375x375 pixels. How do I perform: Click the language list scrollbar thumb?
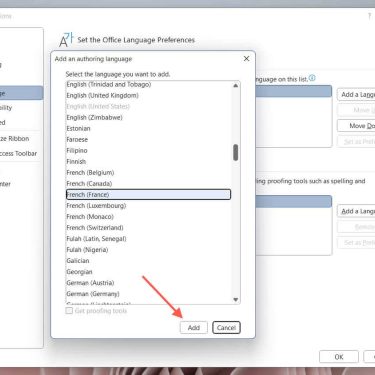pos(236,152)
